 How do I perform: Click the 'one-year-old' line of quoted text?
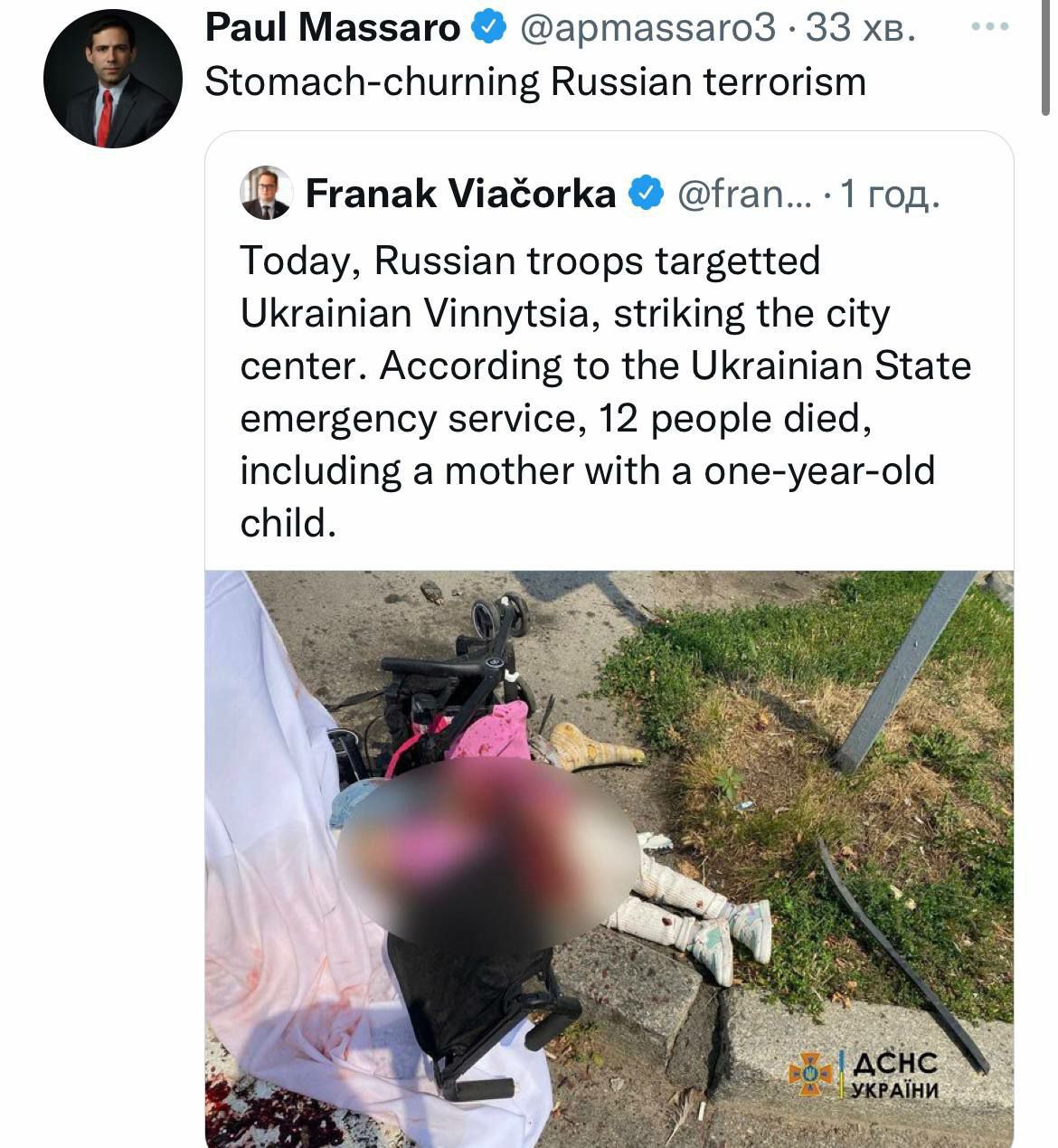pos(587,471)
